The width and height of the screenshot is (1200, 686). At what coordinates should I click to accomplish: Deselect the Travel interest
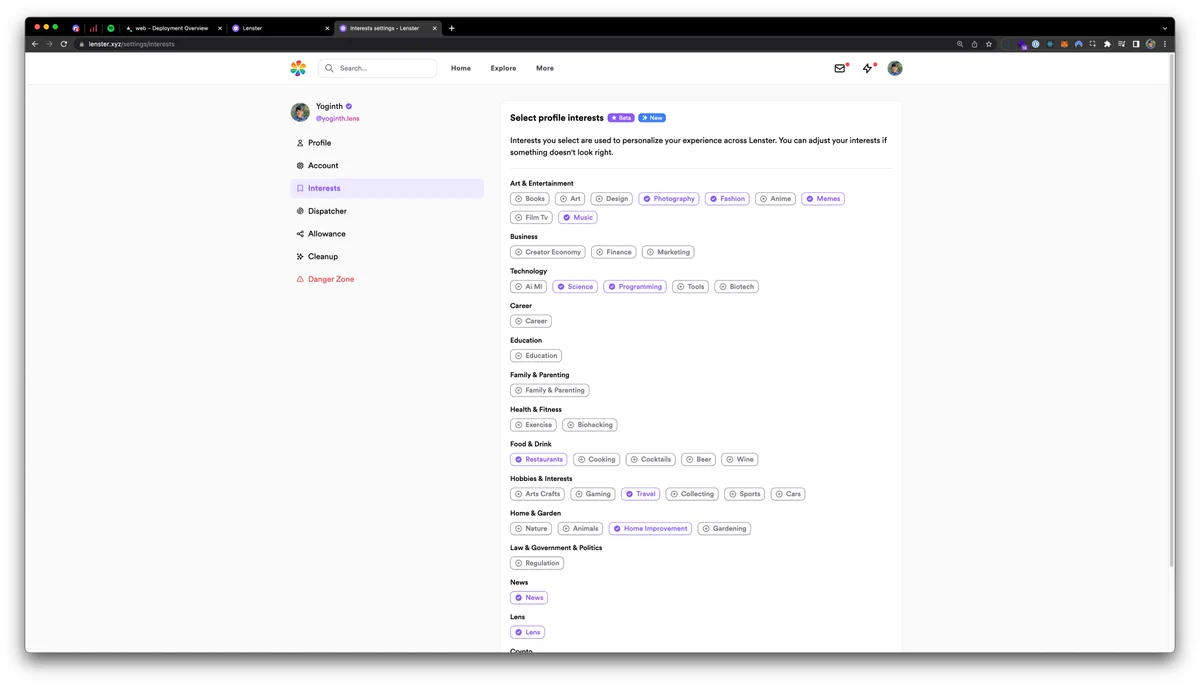pyautogui.click(x=641, y=494)
